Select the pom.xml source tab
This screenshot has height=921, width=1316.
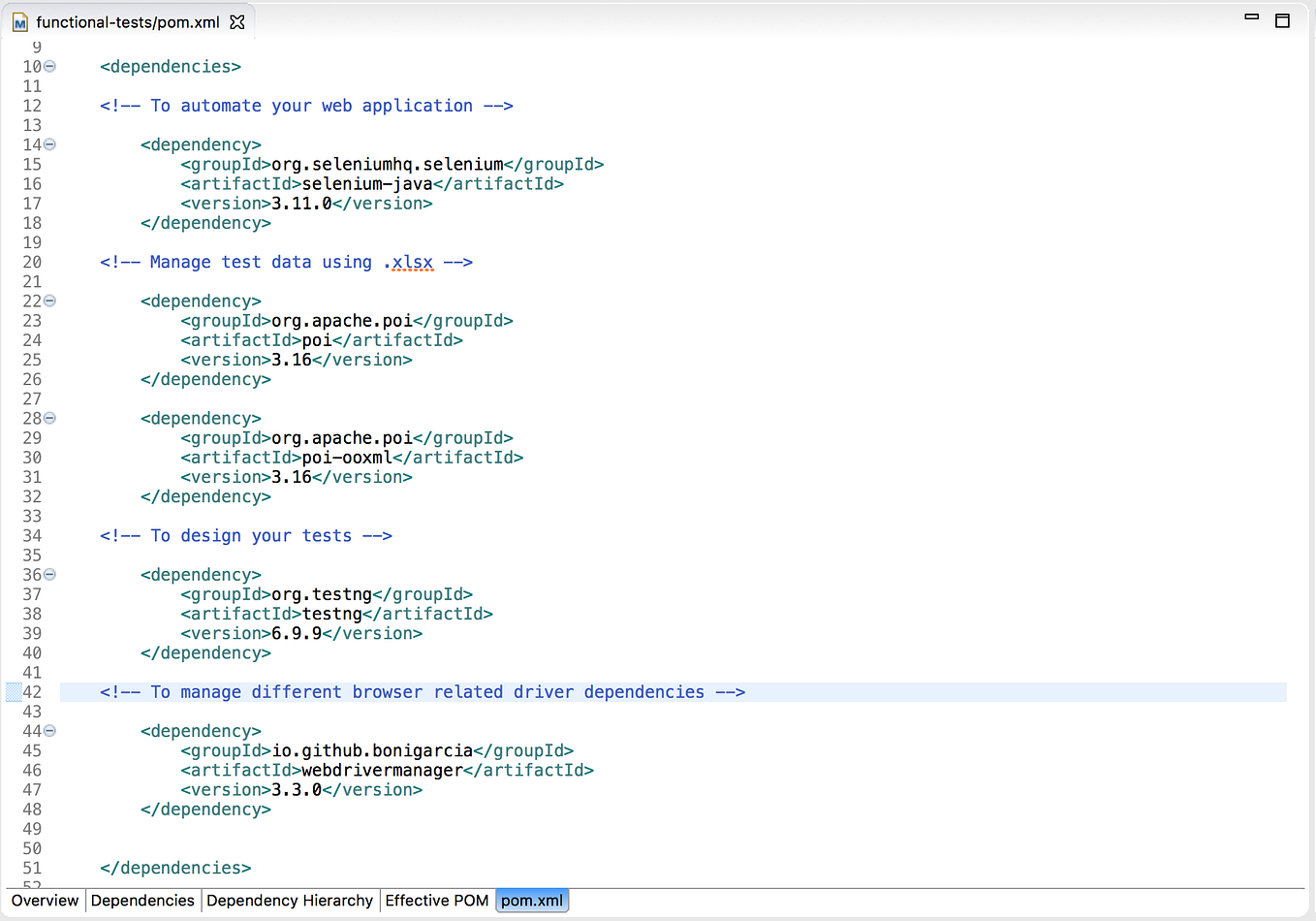[x=531, y=901]
